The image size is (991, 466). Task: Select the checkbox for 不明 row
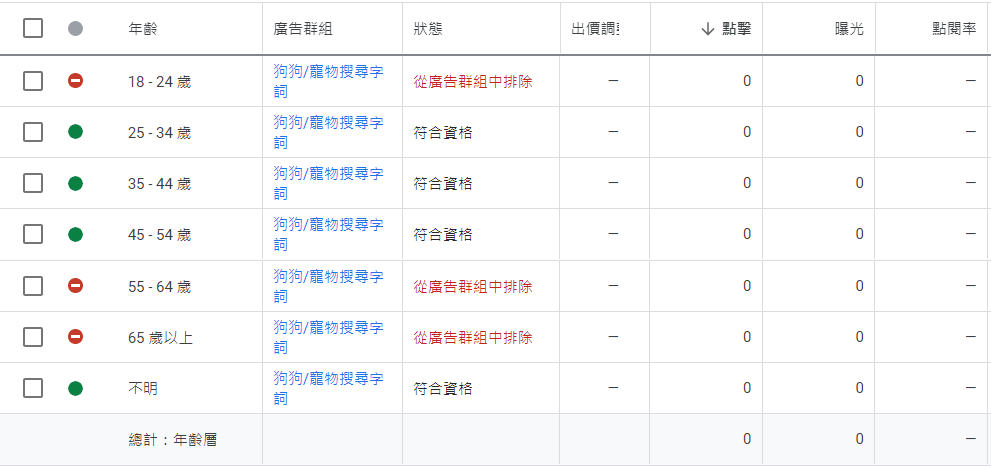(x=33, y=388)
